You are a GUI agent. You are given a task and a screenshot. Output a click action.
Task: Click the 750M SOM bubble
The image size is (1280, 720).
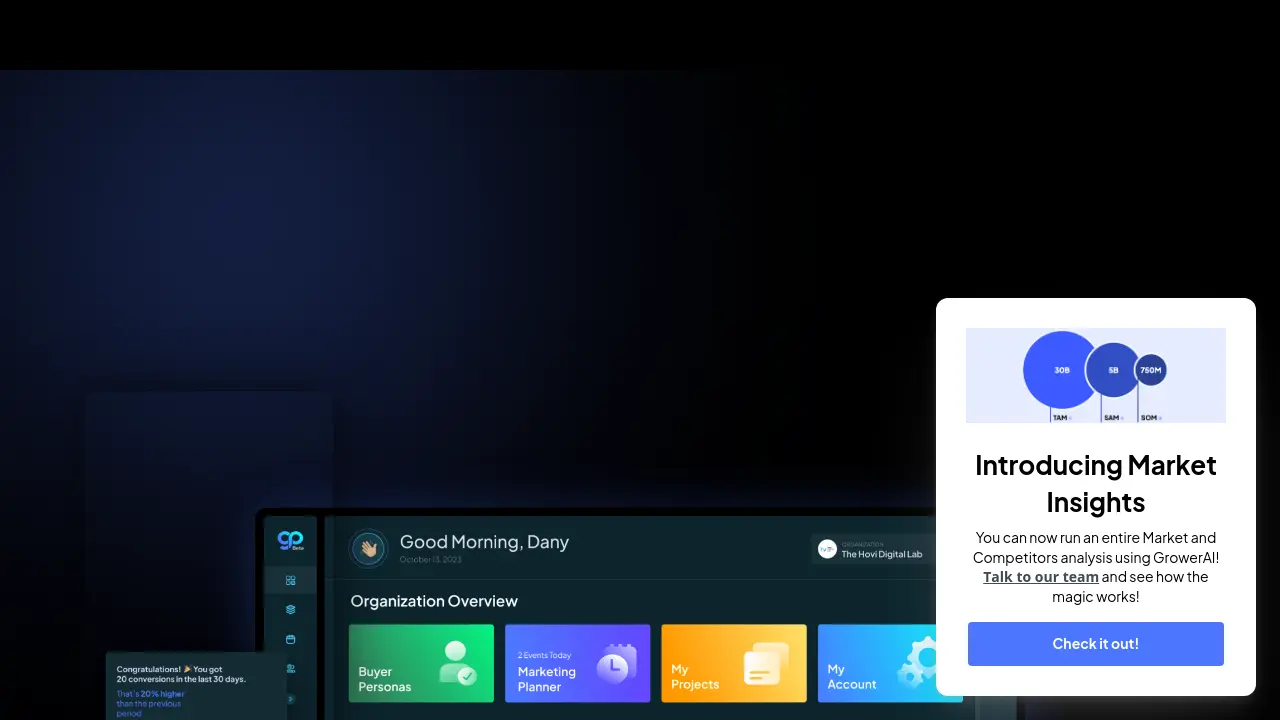coord(1150,370)
